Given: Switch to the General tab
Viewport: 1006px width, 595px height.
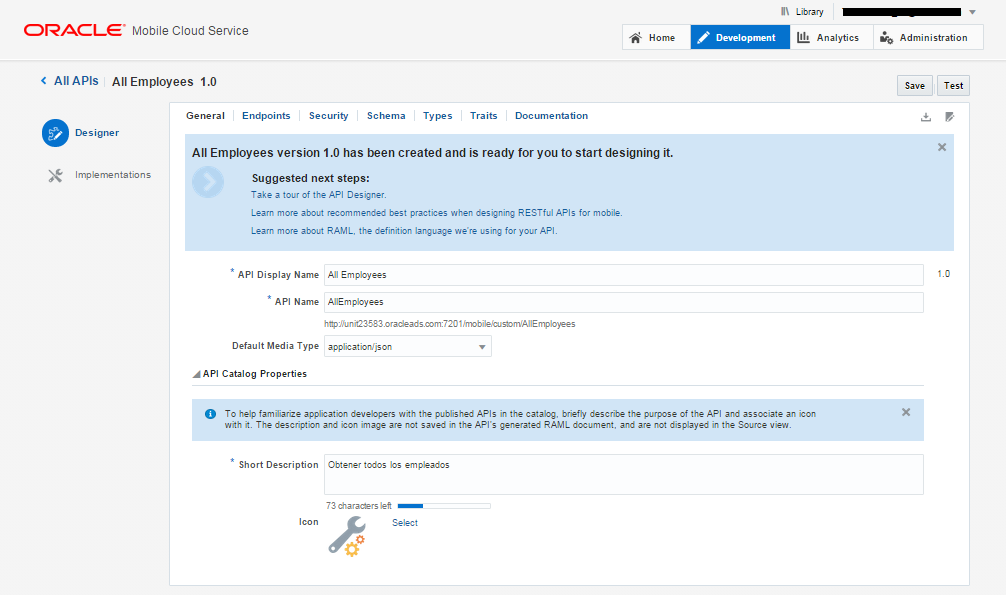Looking at the screenshot, I should pos(205,116).
